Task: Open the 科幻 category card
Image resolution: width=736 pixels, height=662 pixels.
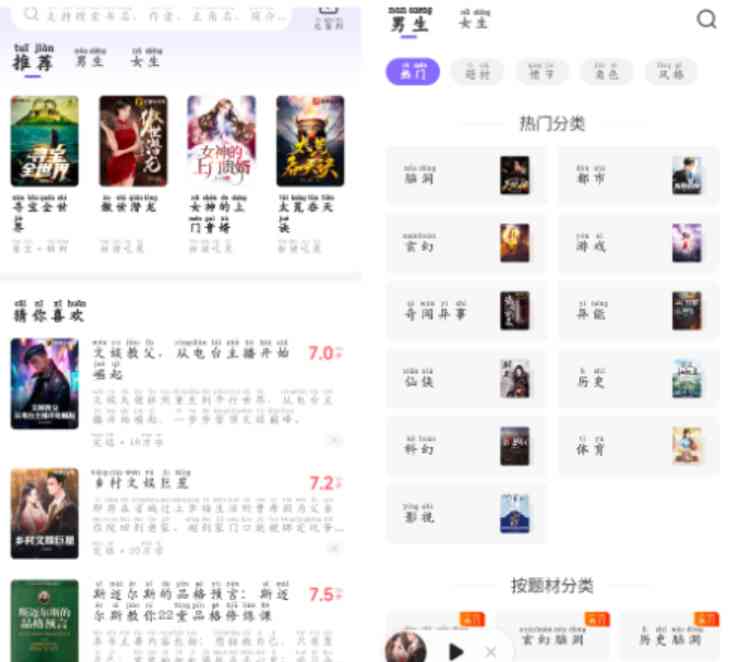Action: click(466, 446)
